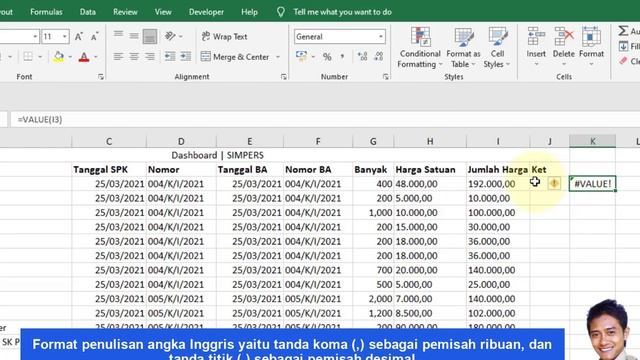Select the Dashboard | SIMPERS title cell
The image size is (640, 360).
point(217,155)
